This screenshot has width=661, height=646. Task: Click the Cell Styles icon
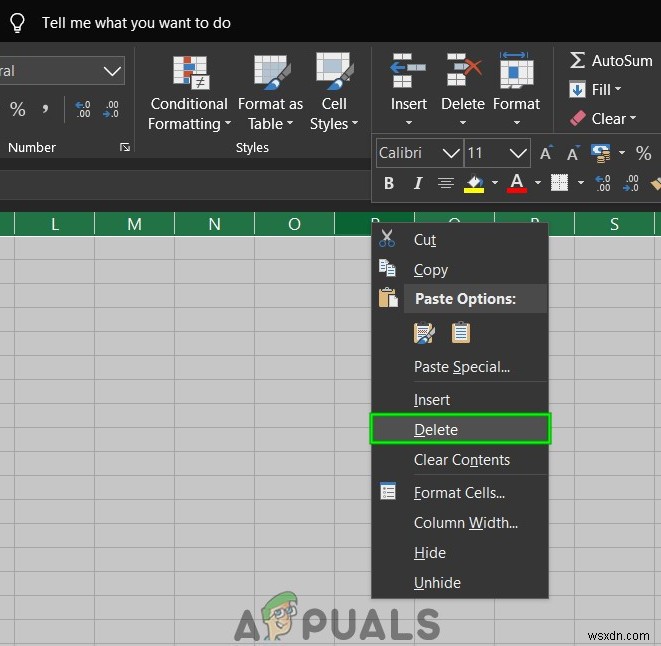pos(334,72)
